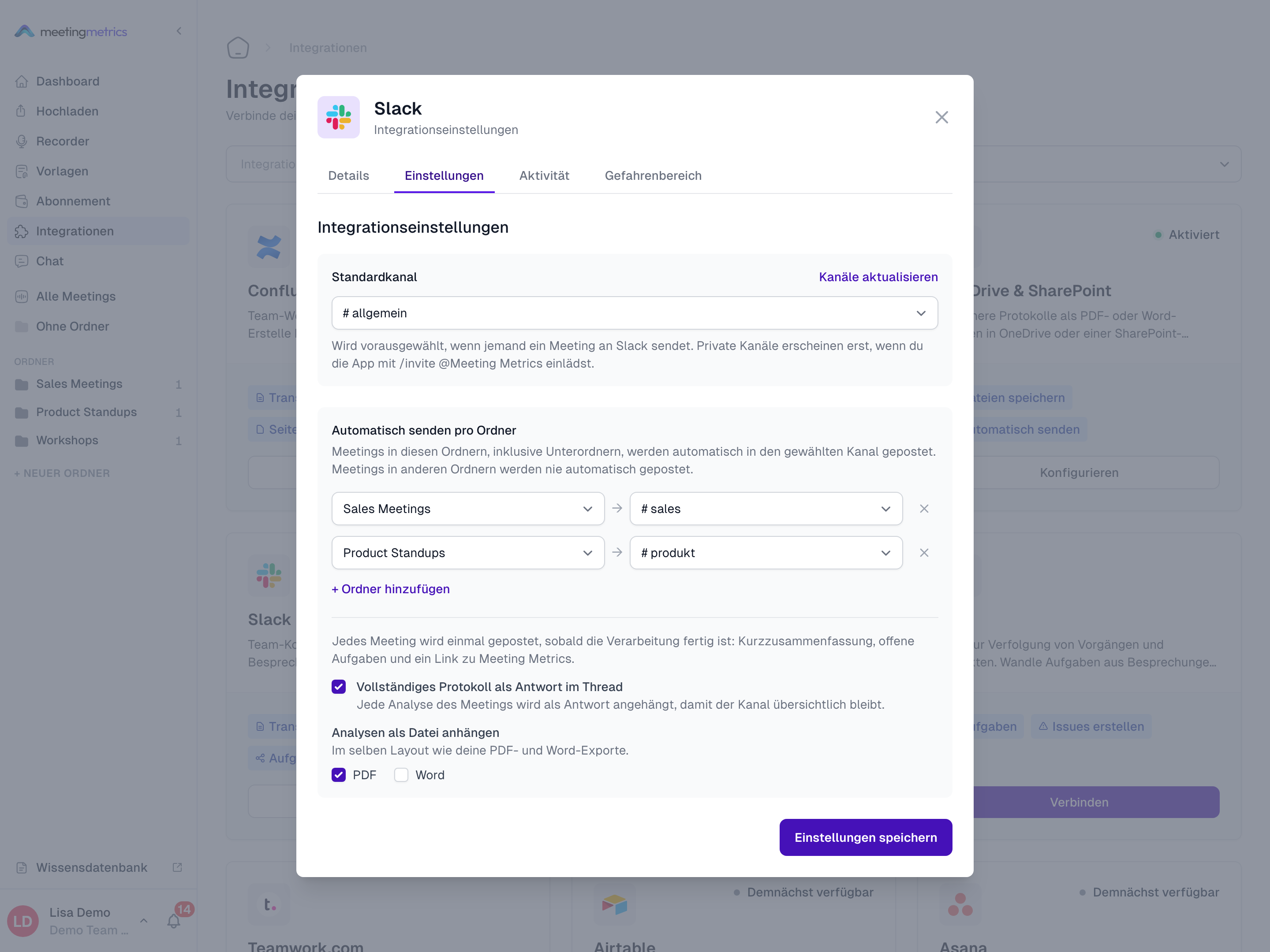
Task: Collapse the sidebar with the chevron icon
Action: tap(179, 31)
